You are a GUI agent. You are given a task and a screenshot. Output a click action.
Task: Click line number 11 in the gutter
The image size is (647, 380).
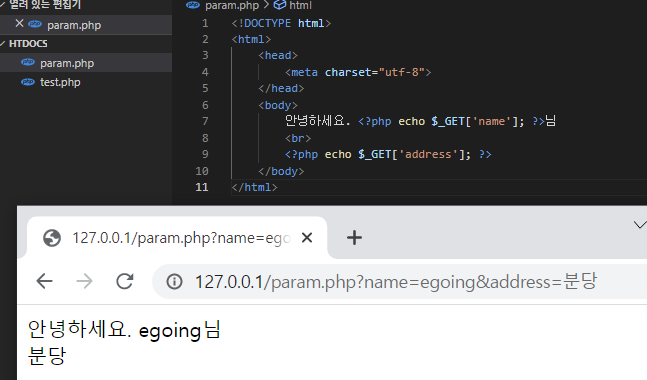tap(202, 187)
